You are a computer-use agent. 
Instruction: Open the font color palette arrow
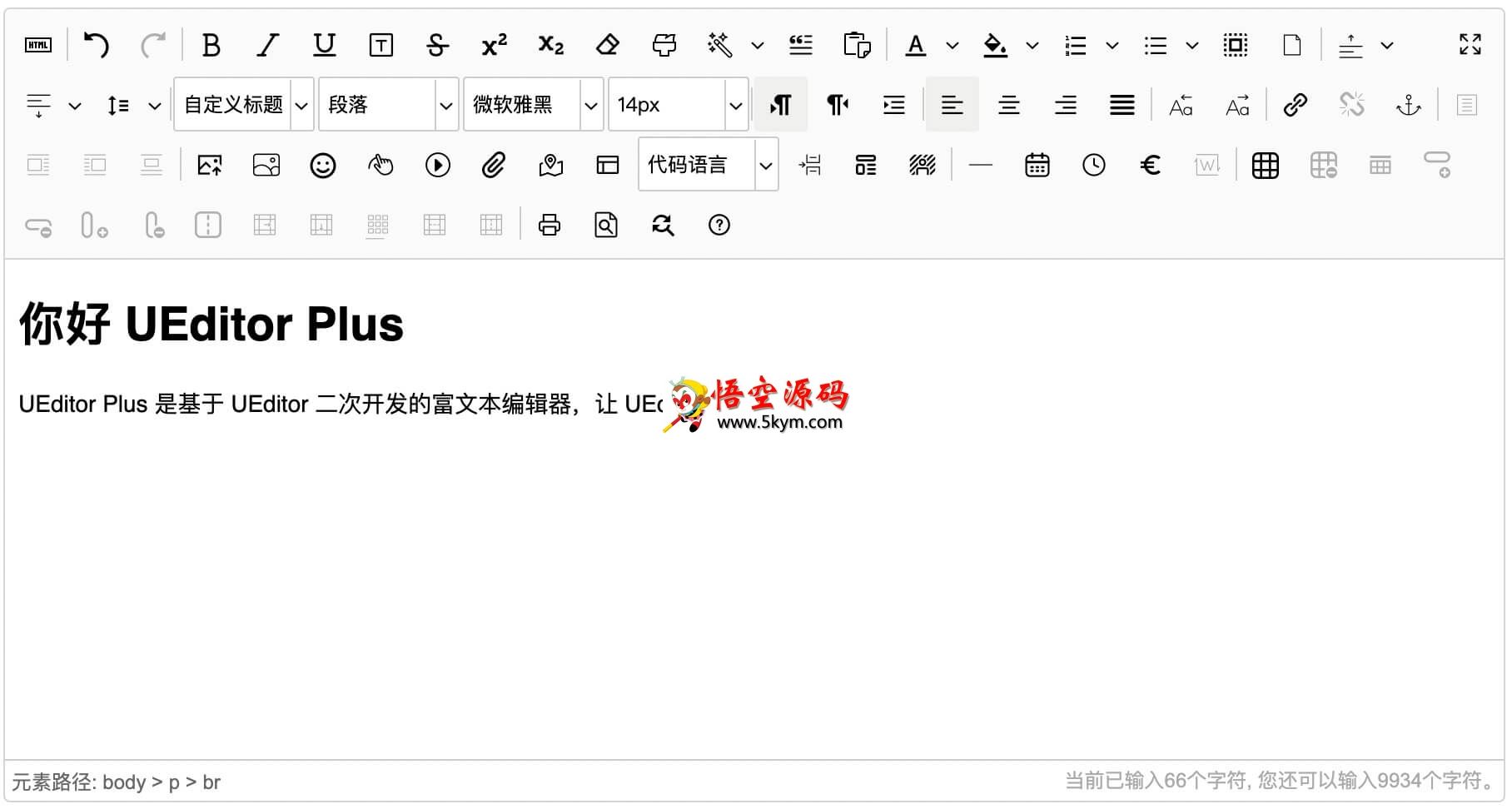(x=952, y=46)
